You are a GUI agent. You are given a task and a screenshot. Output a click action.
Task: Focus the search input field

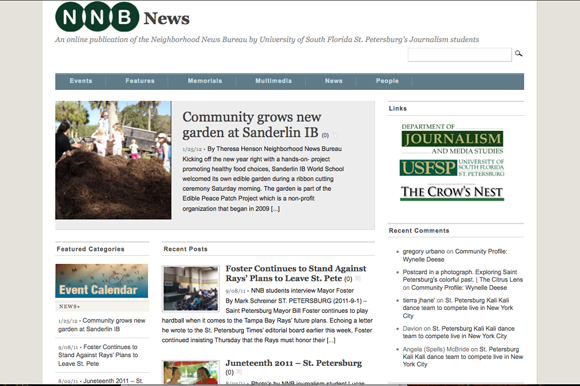point(459,55)
